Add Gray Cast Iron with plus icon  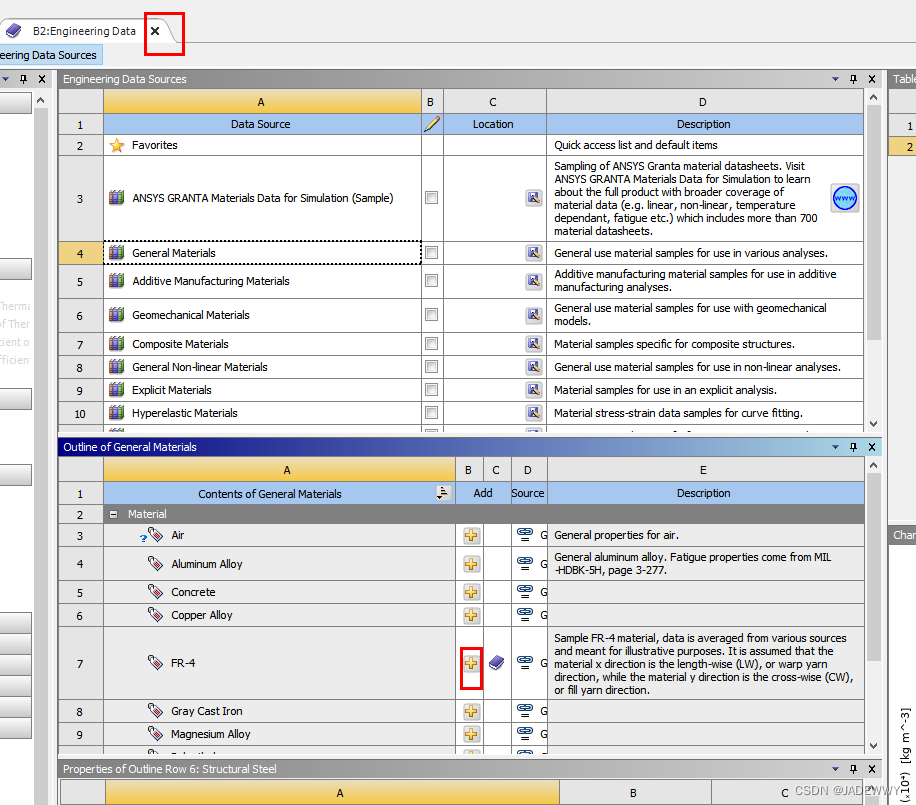tap(471, 711)
